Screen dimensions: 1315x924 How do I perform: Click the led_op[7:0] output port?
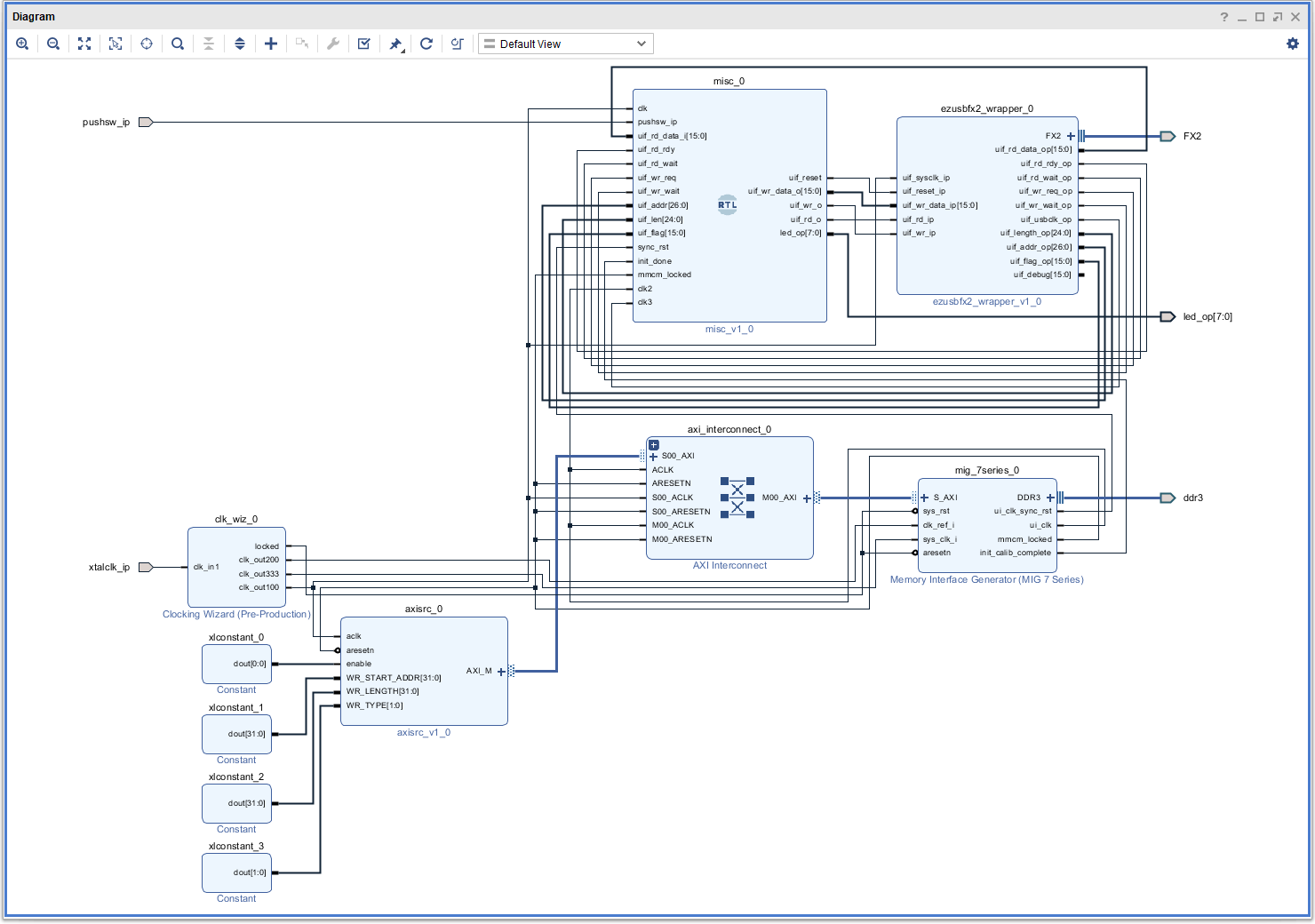click(x=1168, y=317)
